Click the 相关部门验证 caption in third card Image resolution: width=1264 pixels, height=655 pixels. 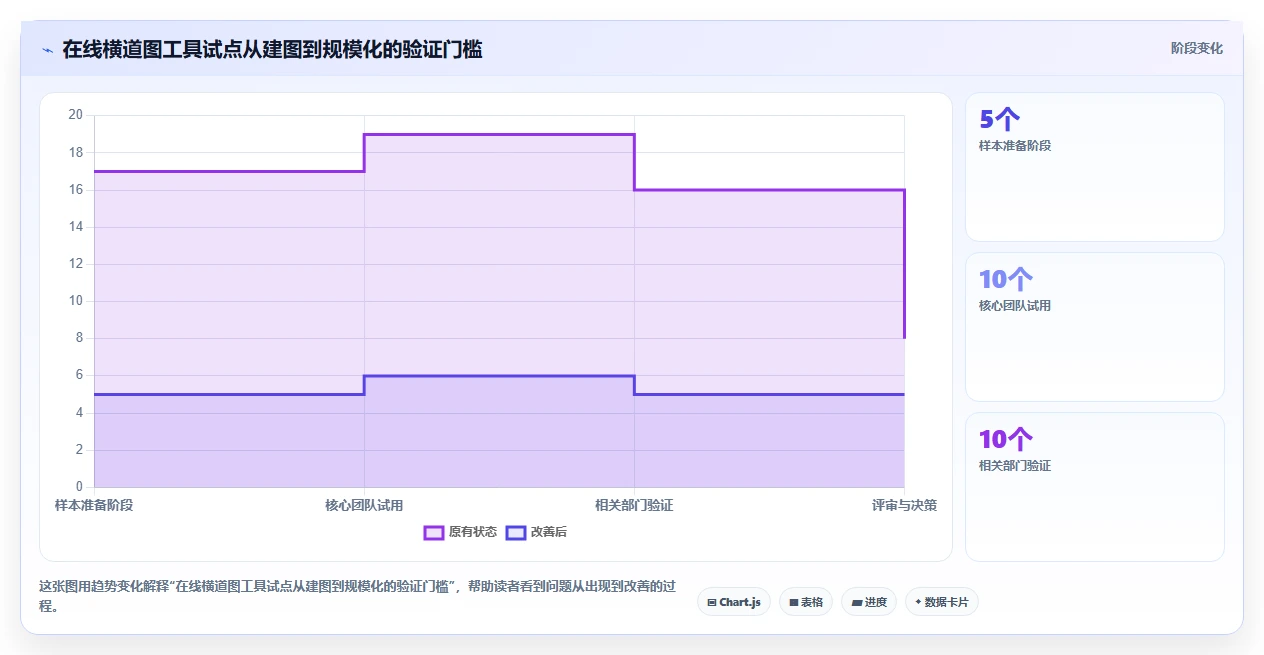tap(1015, 466)
